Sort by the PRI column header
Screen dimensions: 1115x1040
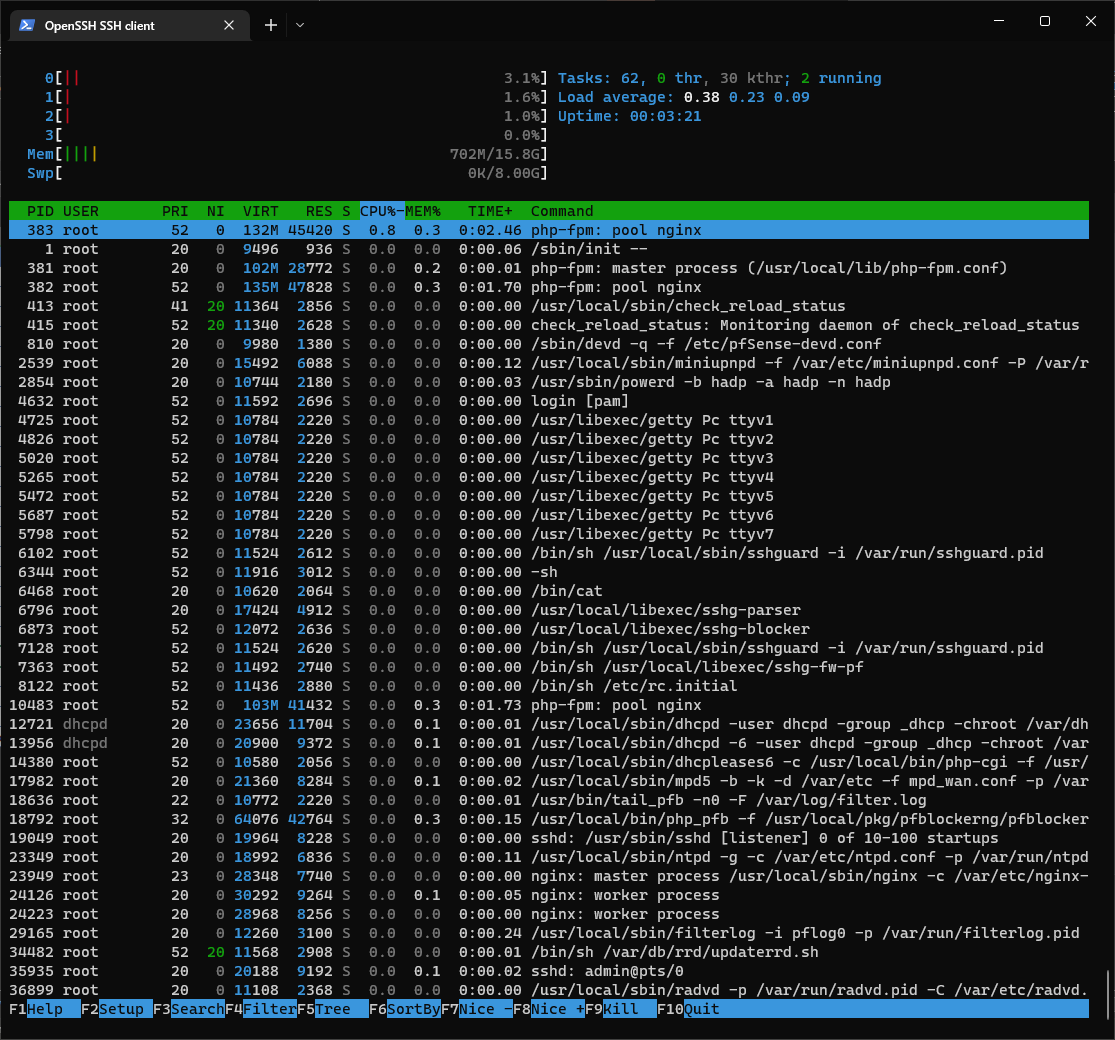click(x=175, y=211)
